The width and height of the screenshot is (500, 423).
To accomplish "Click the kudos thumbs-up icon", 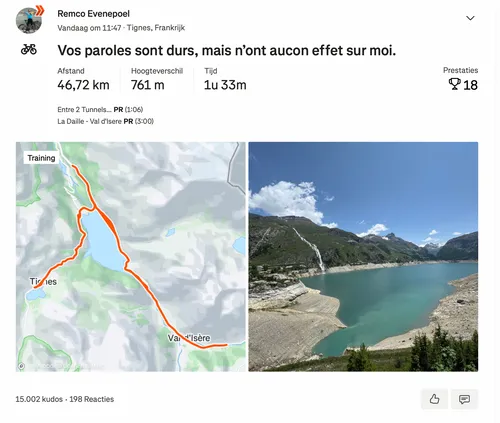I will (434, 399).
